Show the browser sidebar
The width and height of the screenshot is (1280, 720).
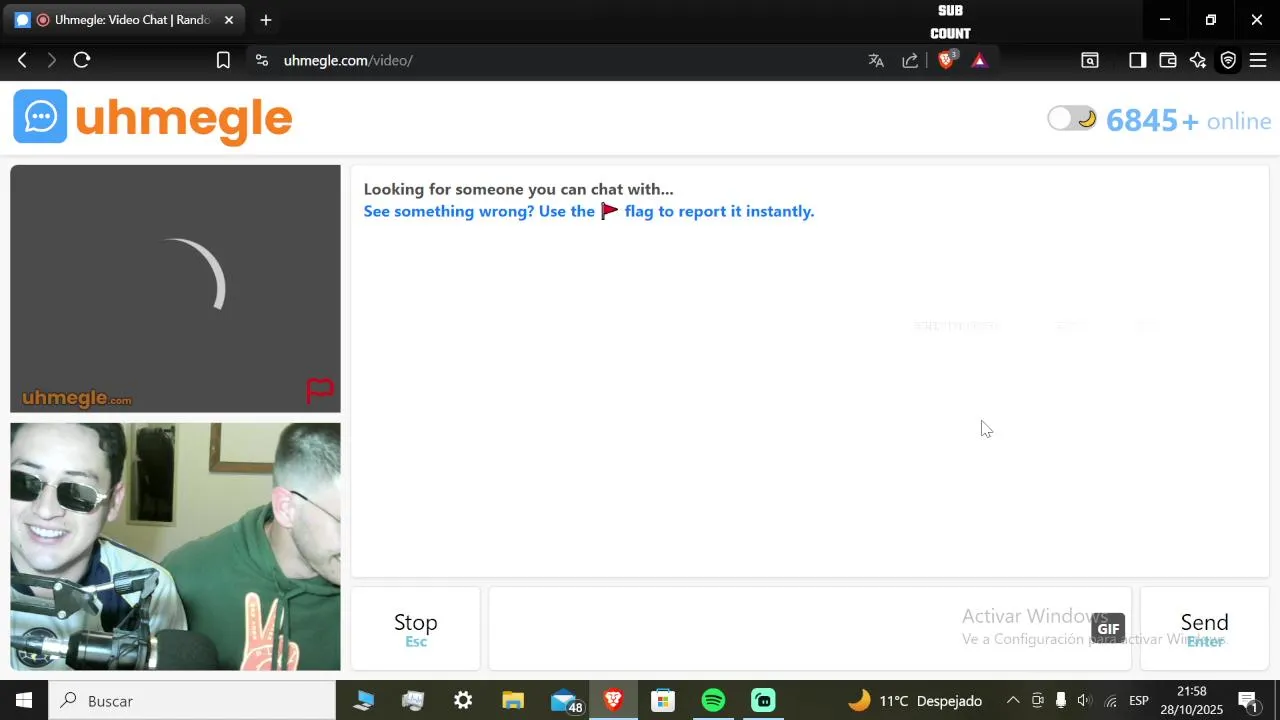(x=1137, y=60)
